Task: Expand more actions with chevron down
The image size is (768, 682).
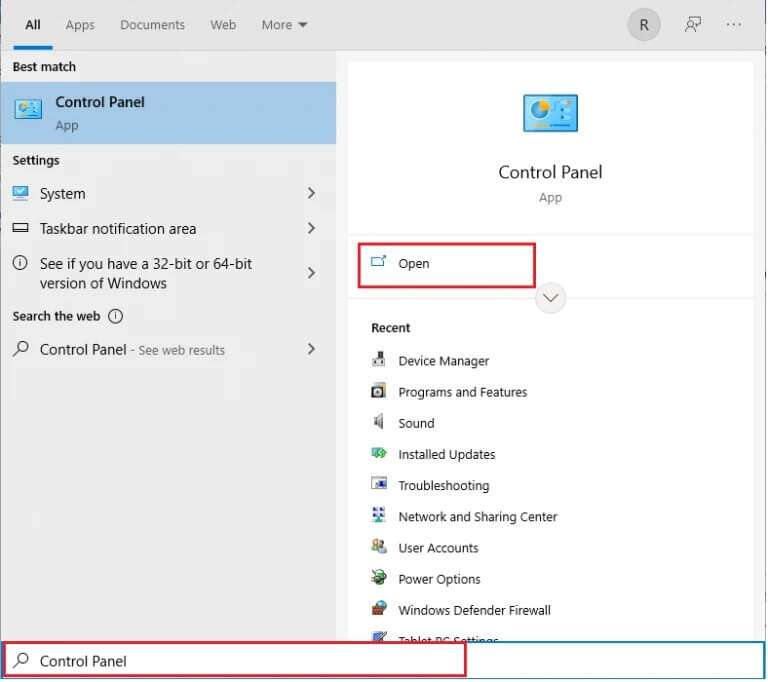Action: click(551, 298)
